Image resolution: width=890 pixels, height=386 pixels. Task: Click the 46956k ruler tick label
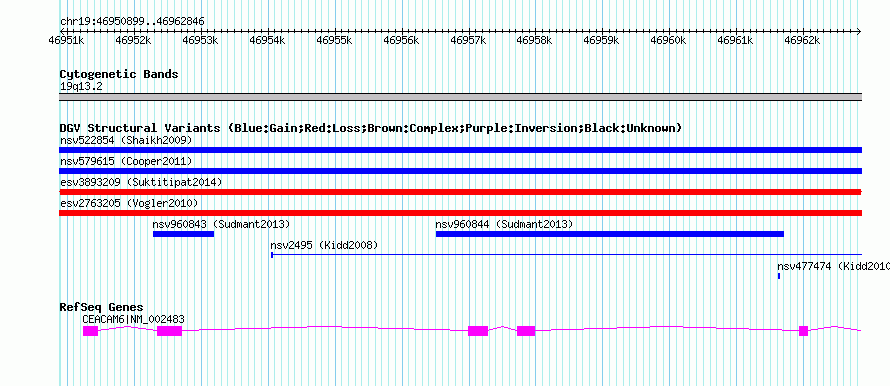click(402, 41)
